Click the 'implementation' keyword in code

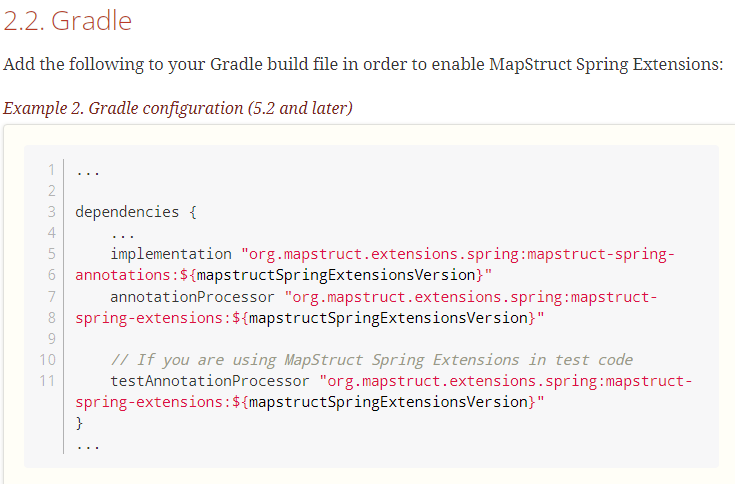coord(171,254)
